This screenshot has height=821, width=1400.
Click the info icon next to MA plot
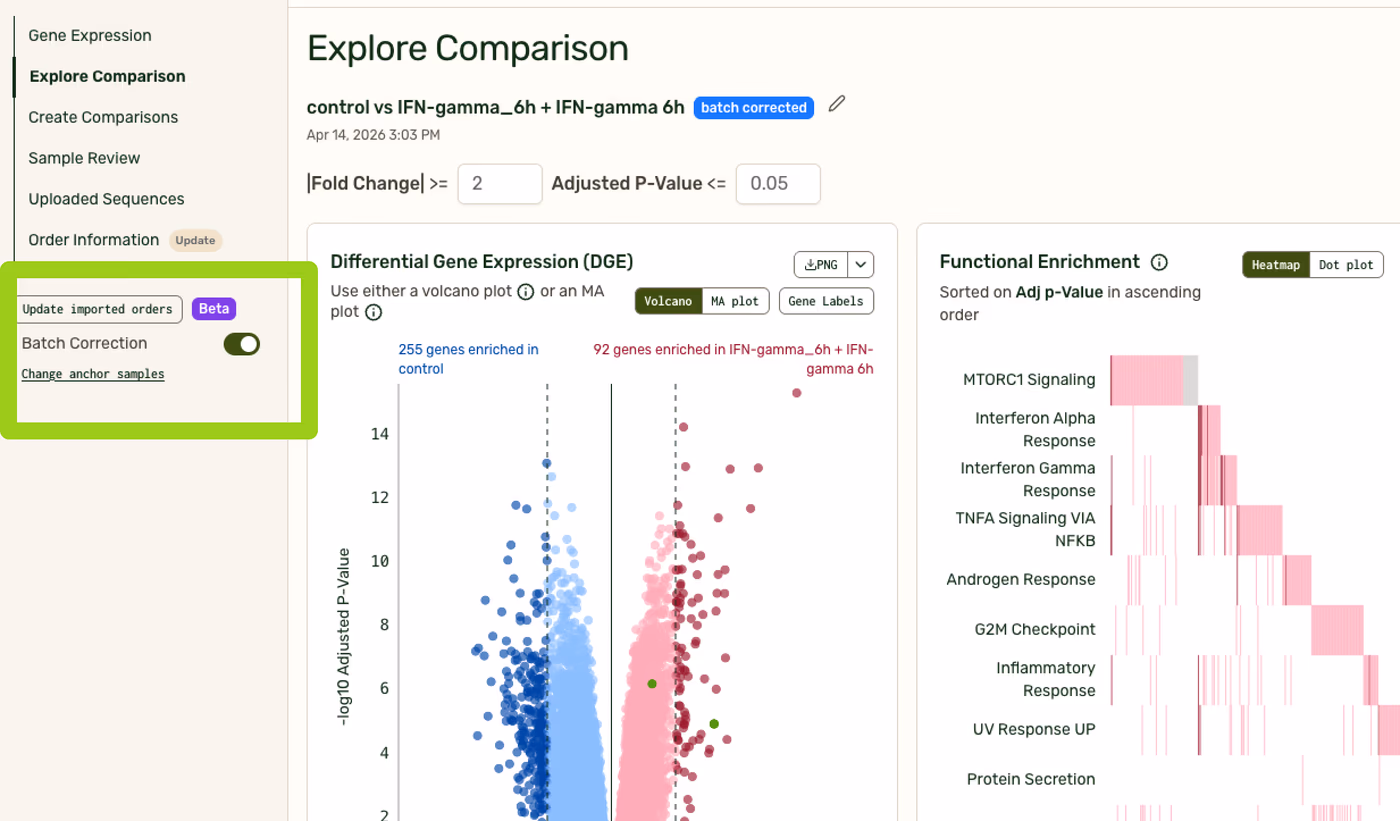[x=373, y=313]
